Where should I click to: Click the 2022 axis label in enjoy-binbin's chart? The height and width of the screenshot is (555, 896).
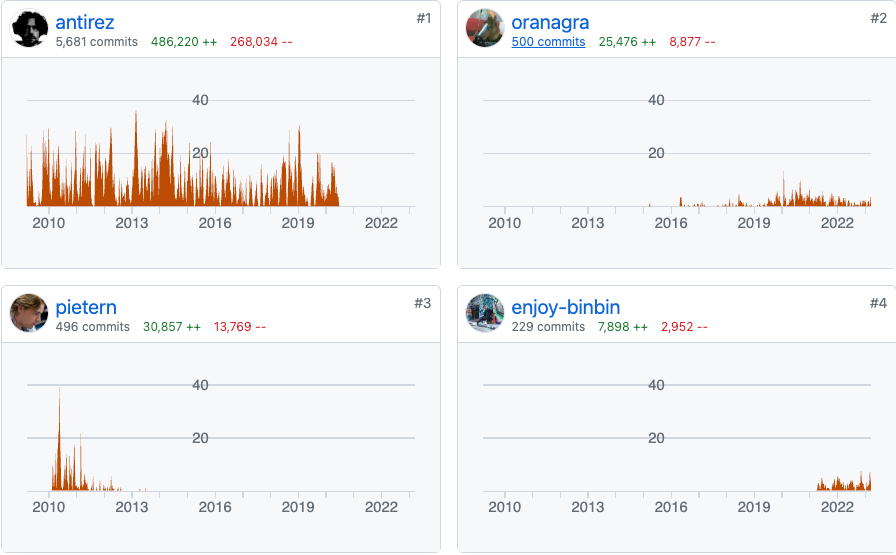tap(837, 507)
